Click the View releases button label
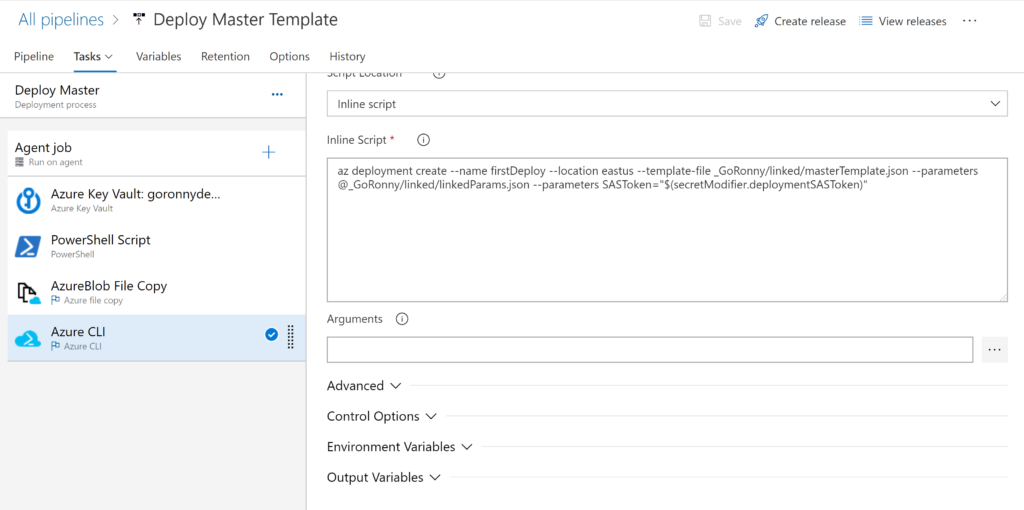Screen dimensions: 1024x510 [x=912, y=22]
